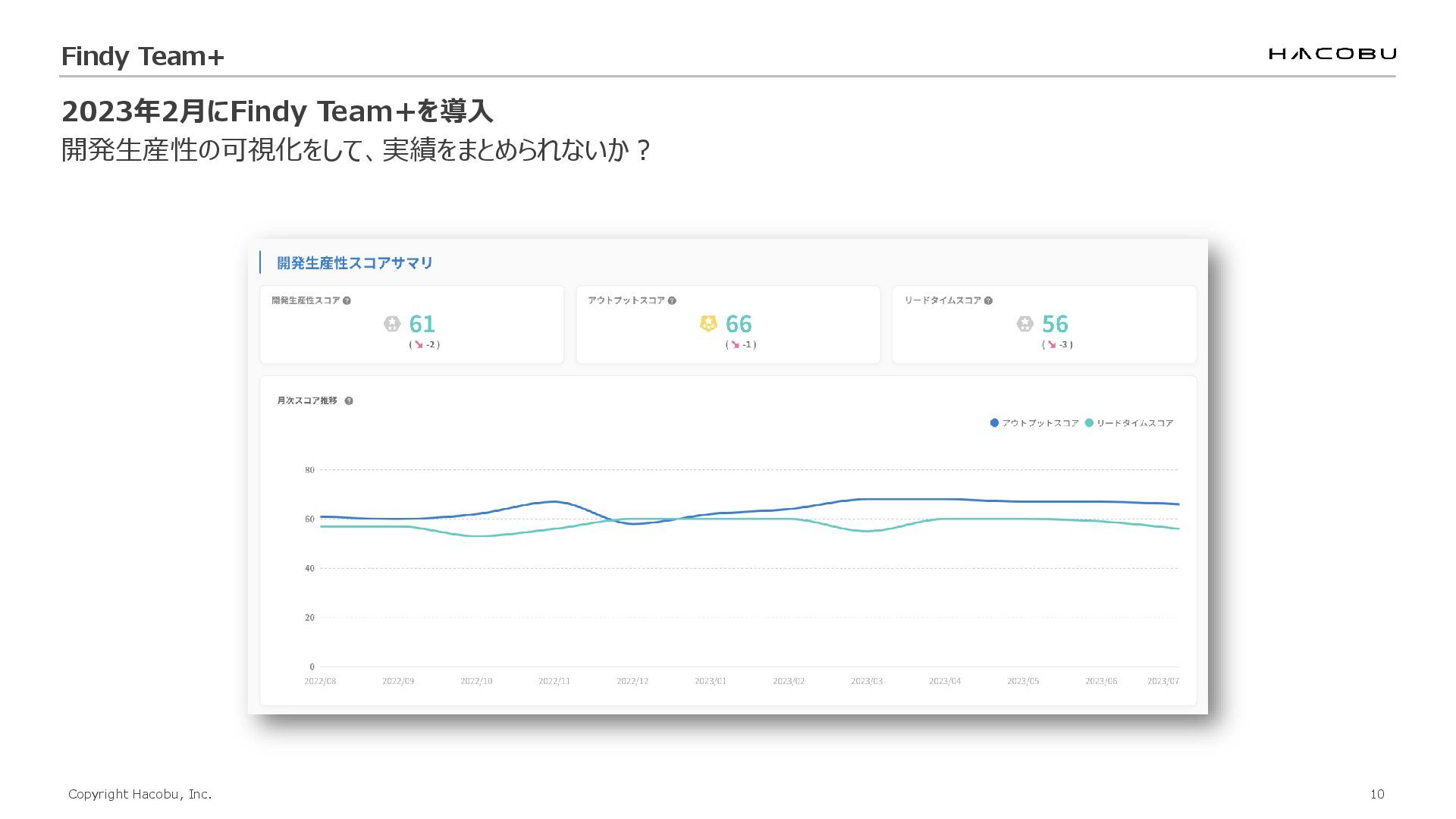Click the y-axis label 40
Viewport: 1456px width, 819px height.
tap(309, 569)
